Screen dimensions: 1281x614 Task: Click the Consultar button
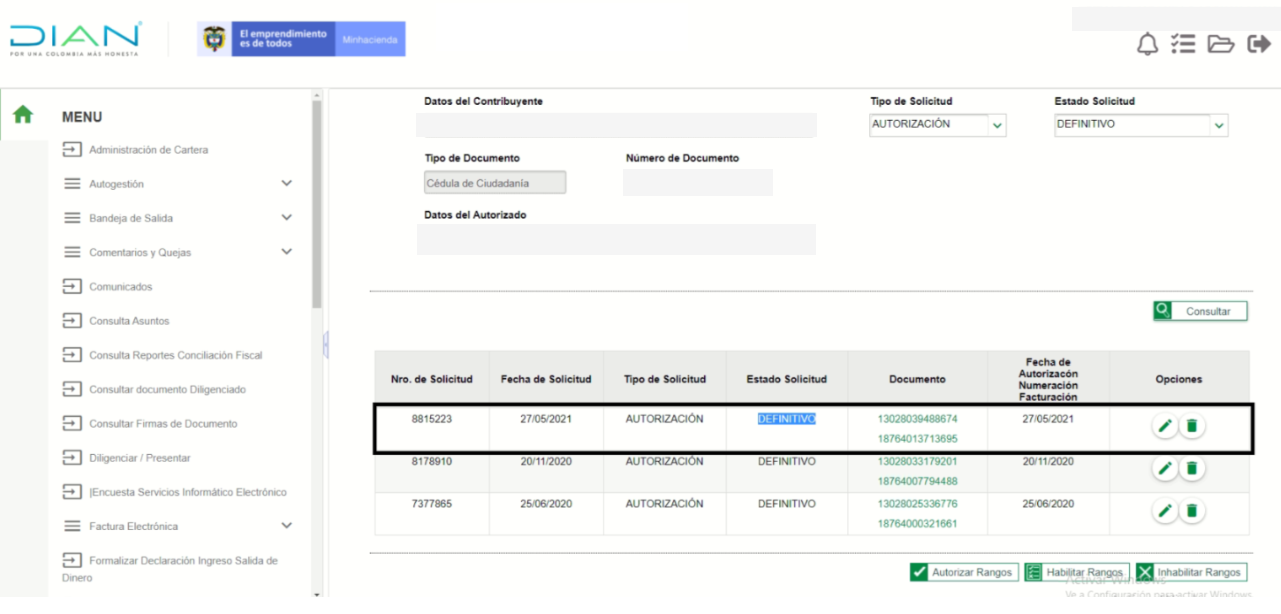coord(1199,311)
